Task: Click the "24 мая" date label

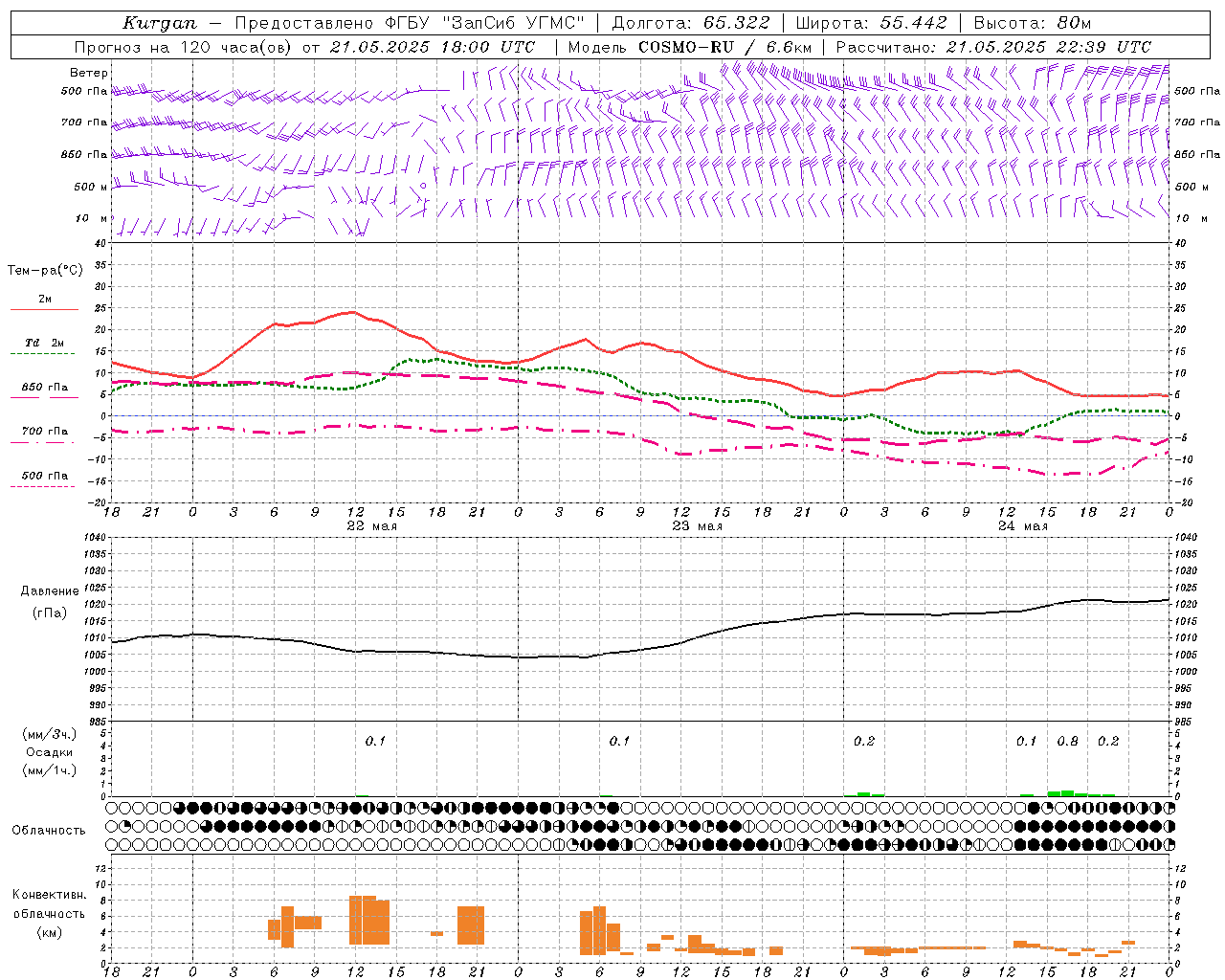Action: pos(1023,526)
